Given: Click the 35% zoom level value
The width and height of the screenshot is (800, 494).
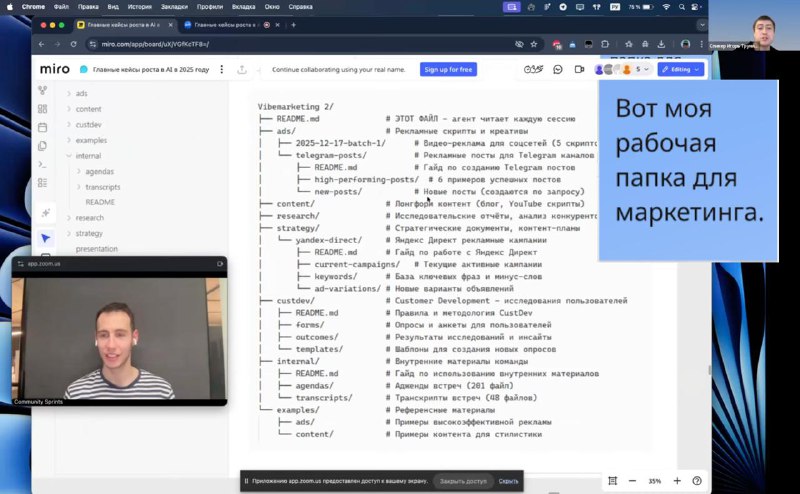Looking at the screenshot, I should coord(655,481).
